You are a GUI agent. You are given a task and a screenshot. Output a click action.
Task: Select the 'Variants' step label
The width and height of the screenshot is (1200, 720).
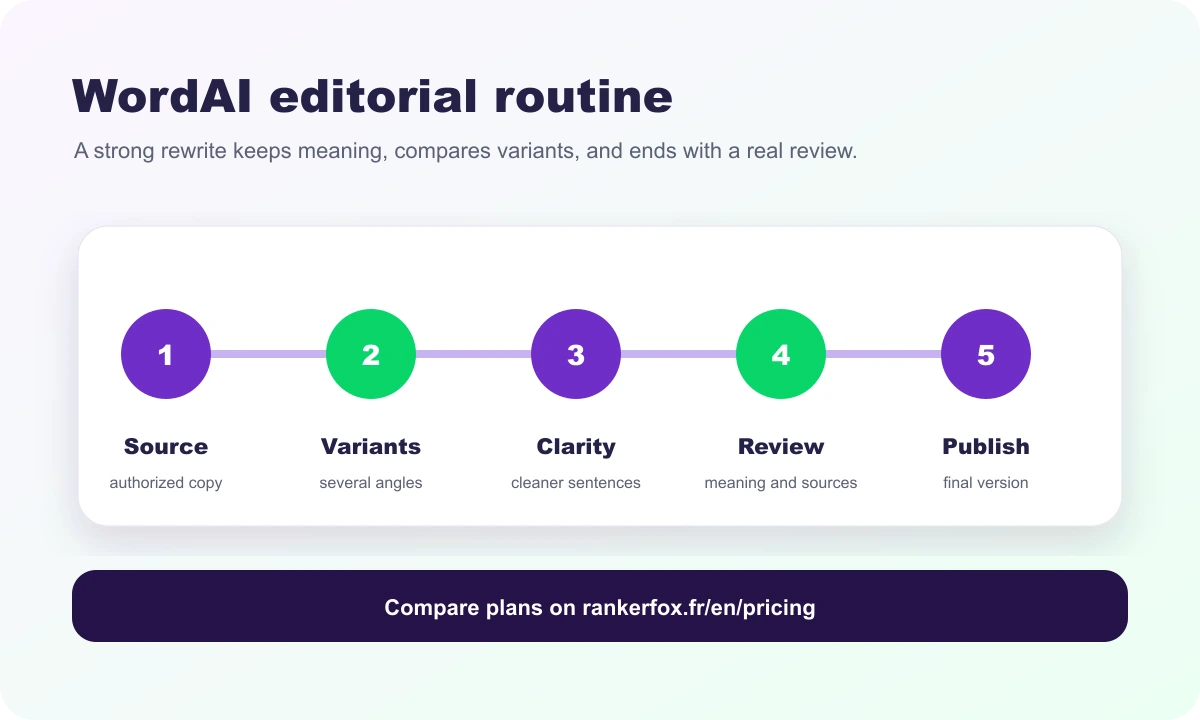[371, 446]
